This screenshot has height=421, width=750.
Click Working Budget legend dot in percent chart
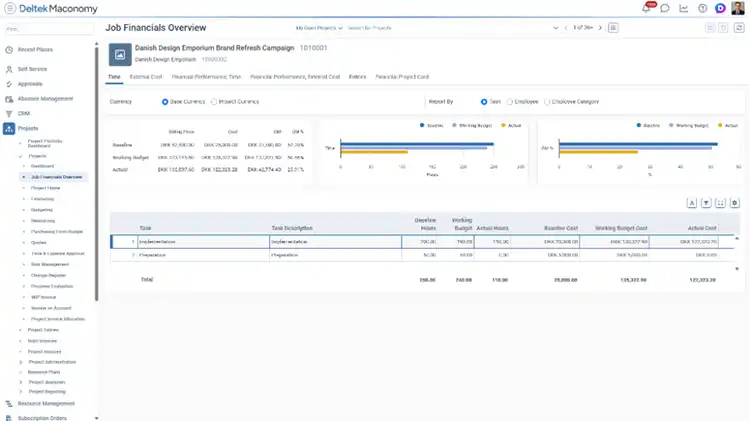[671, 125]
